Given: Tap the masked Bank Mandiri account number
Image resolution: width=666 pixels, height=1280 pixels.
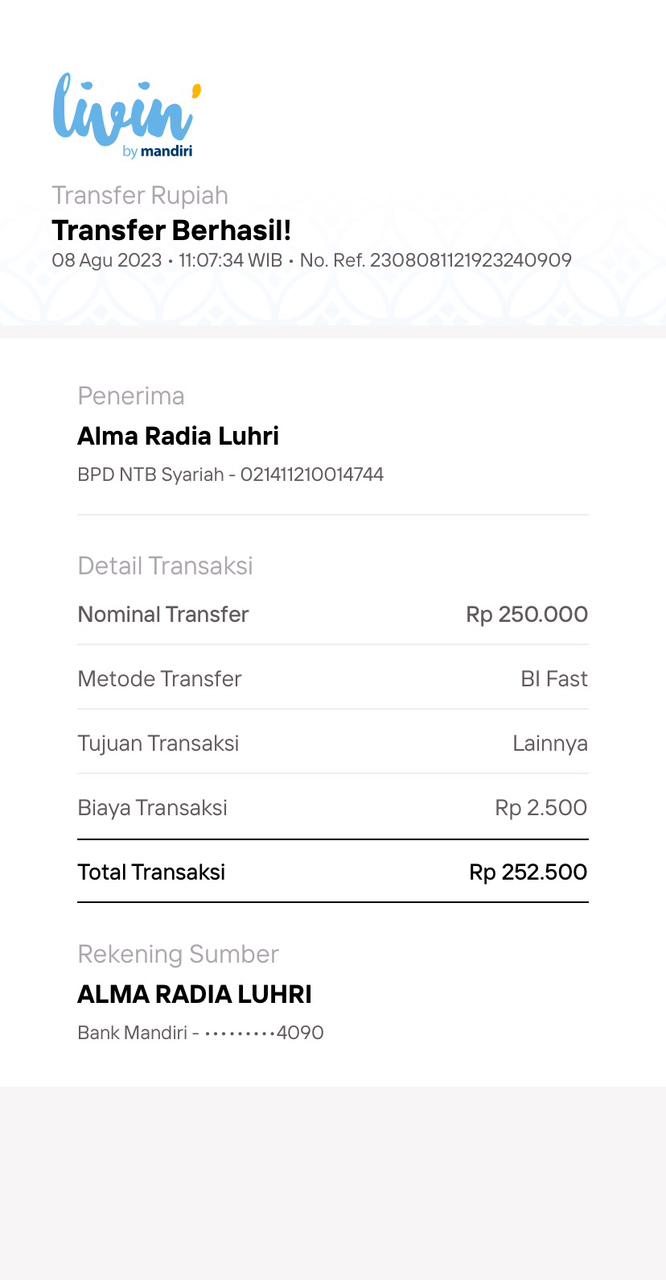Looking at the screenshot, I should [x=264, y=1033].
